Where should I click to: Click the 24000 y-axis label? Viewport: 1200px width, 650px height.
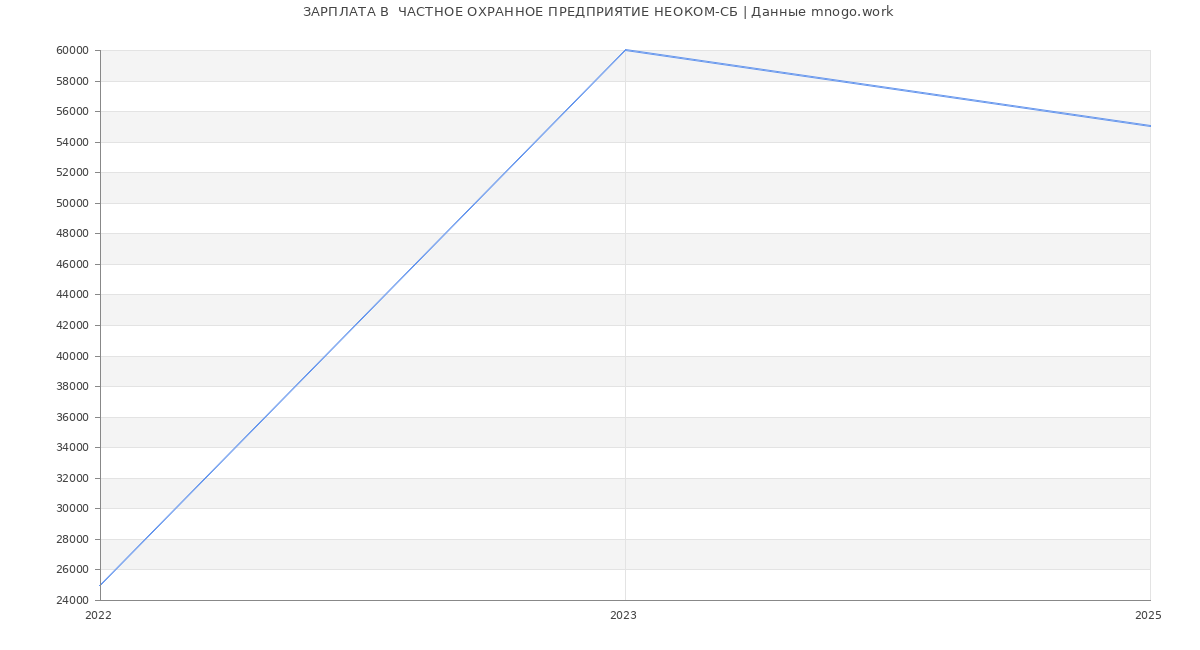[x=72, y=600]
